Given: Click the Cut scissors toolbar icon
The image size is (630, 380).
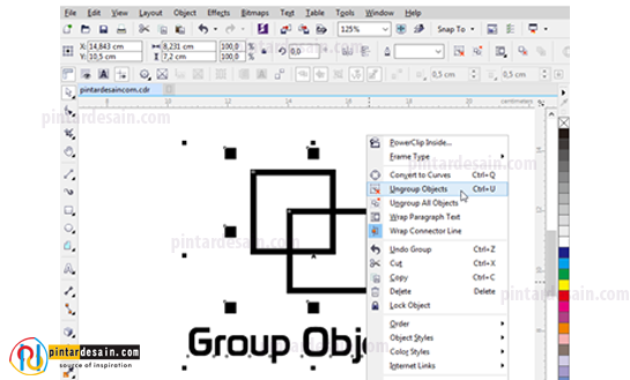Looking at the screenshot, I should pyautogui.click(x=144, y=29).
